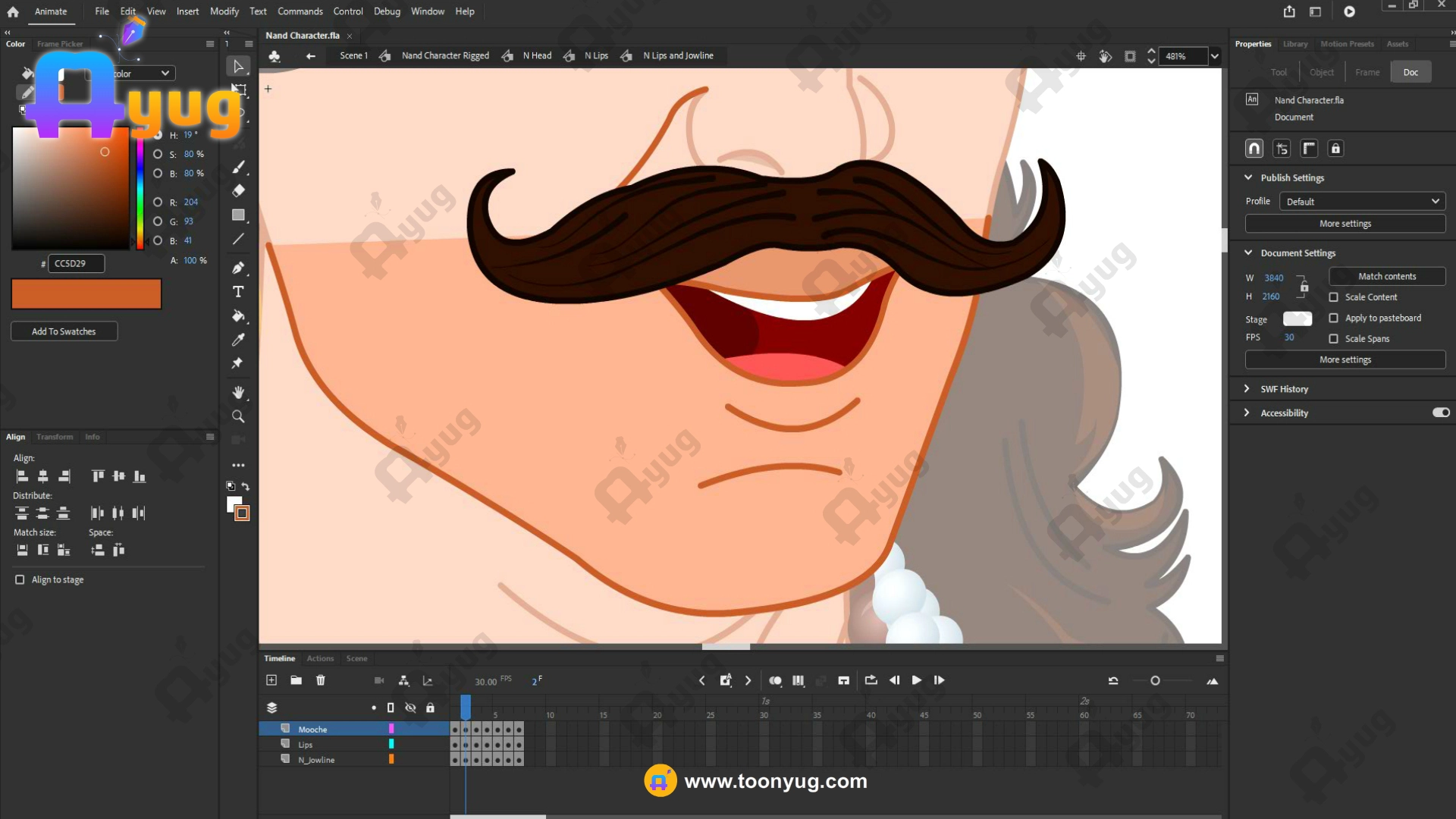Click the Add To Swatches button
Image resolution: width=1456 pixels, height=819 pixels.
[64, 331]
